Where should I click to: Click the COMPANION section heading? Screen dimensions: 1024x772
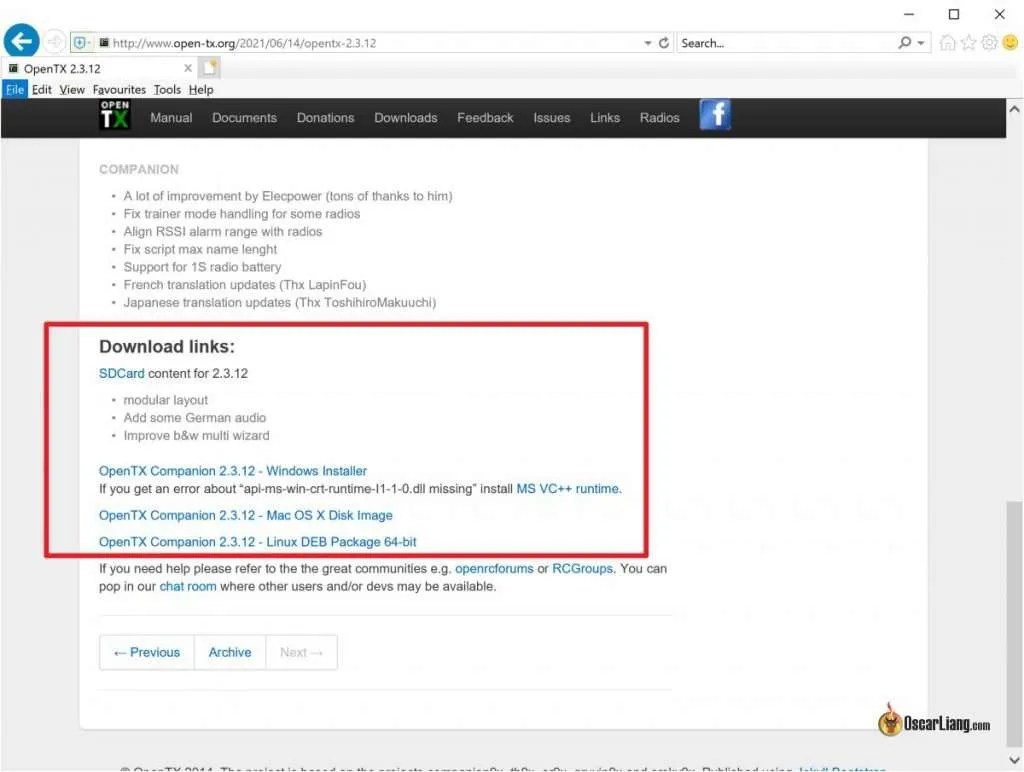point(139,170)
